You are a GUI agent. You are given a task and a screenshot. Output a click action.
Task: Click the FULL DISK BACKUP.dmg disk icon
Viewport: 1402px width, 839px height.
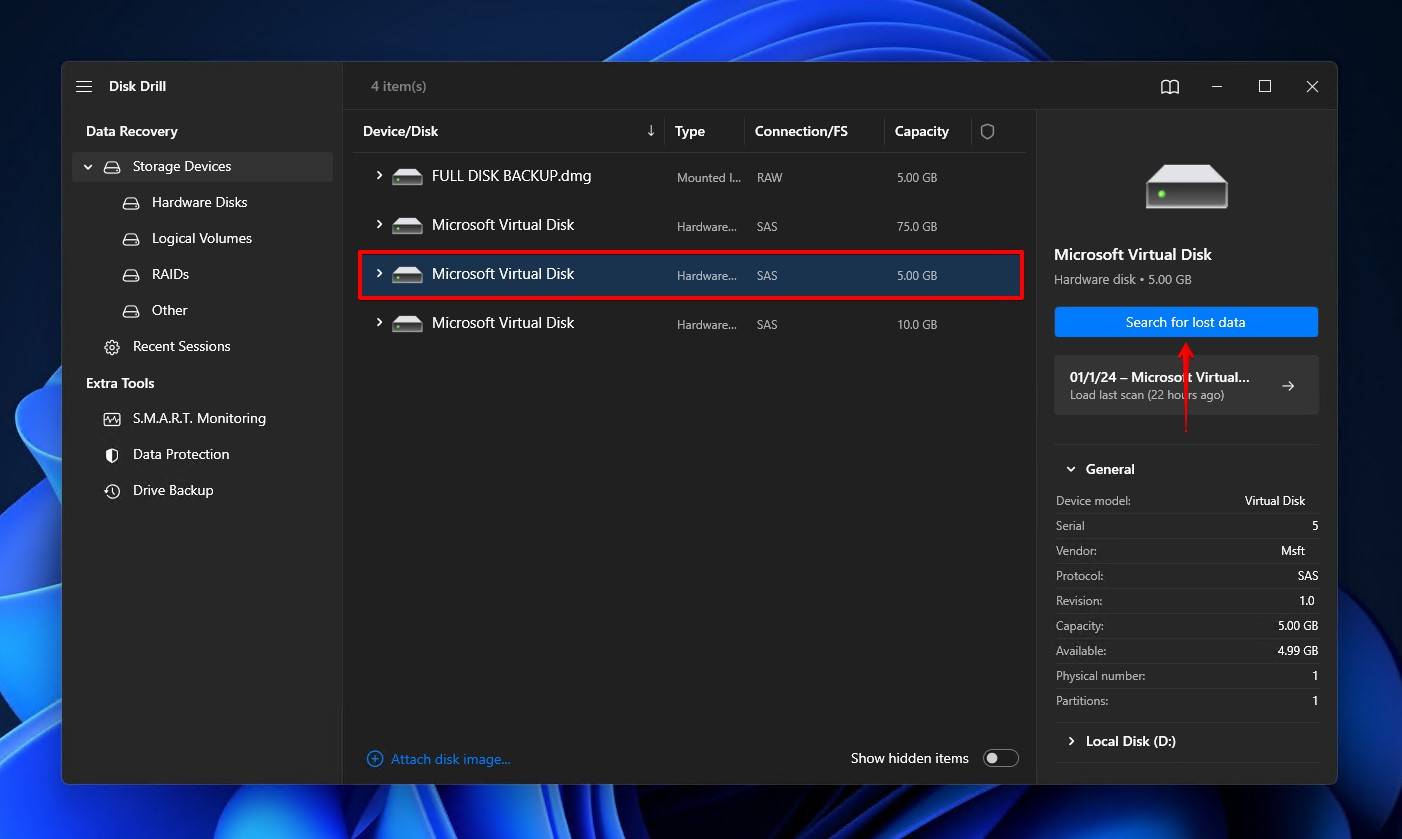pos(407,177)
